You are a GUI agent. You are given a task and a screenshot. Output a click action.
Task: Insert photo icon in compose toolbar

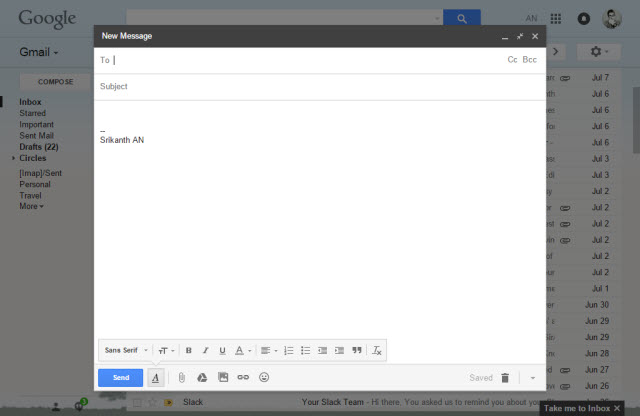[x=223, y=377]
